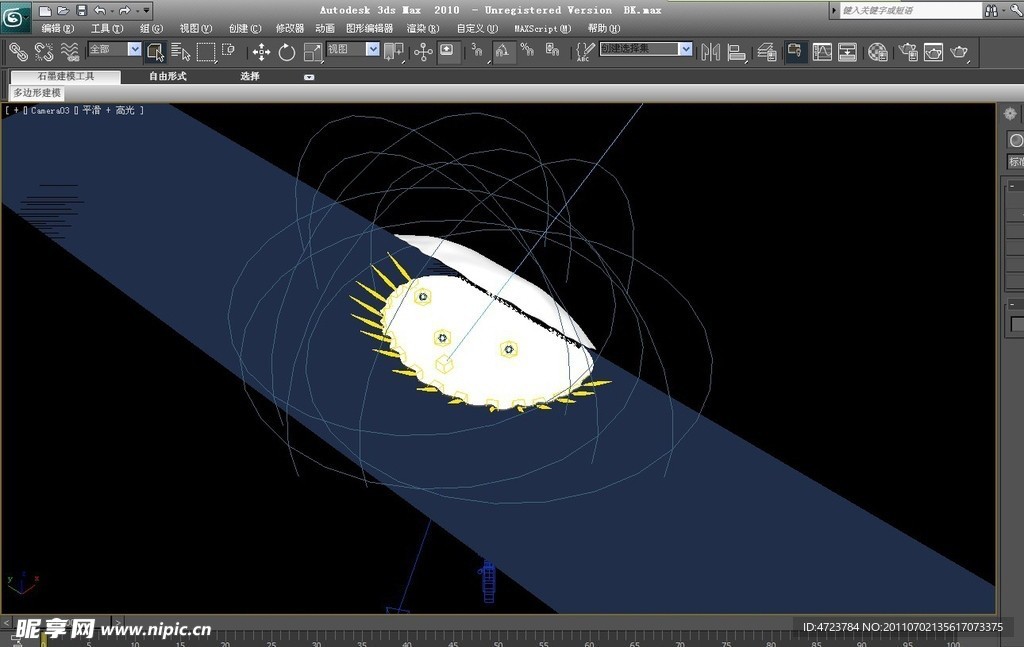
Task: Open the Layer Manager icon
Action: (767, 52)
